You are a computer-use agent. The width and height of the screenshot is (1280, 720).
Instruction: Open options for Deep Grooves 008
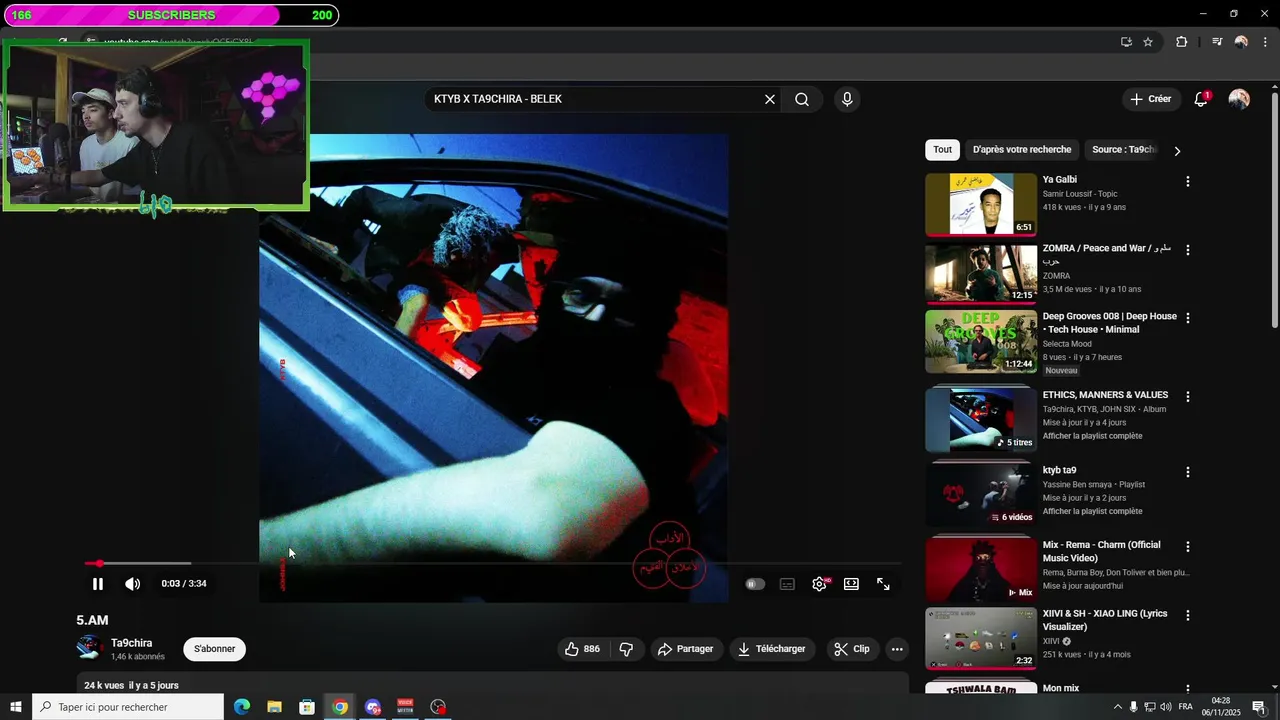(1188, 318)
